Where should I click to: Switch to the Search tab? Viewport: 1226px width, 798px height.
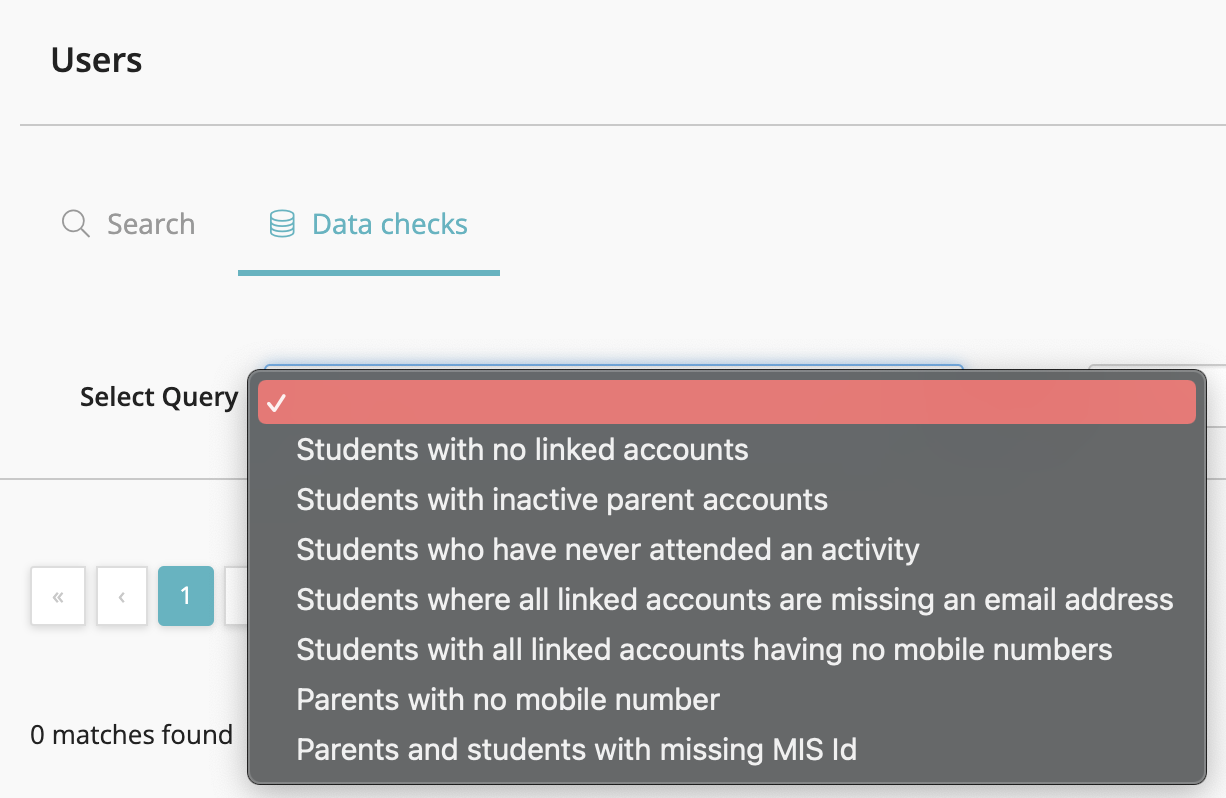click(x=128, y=224)
